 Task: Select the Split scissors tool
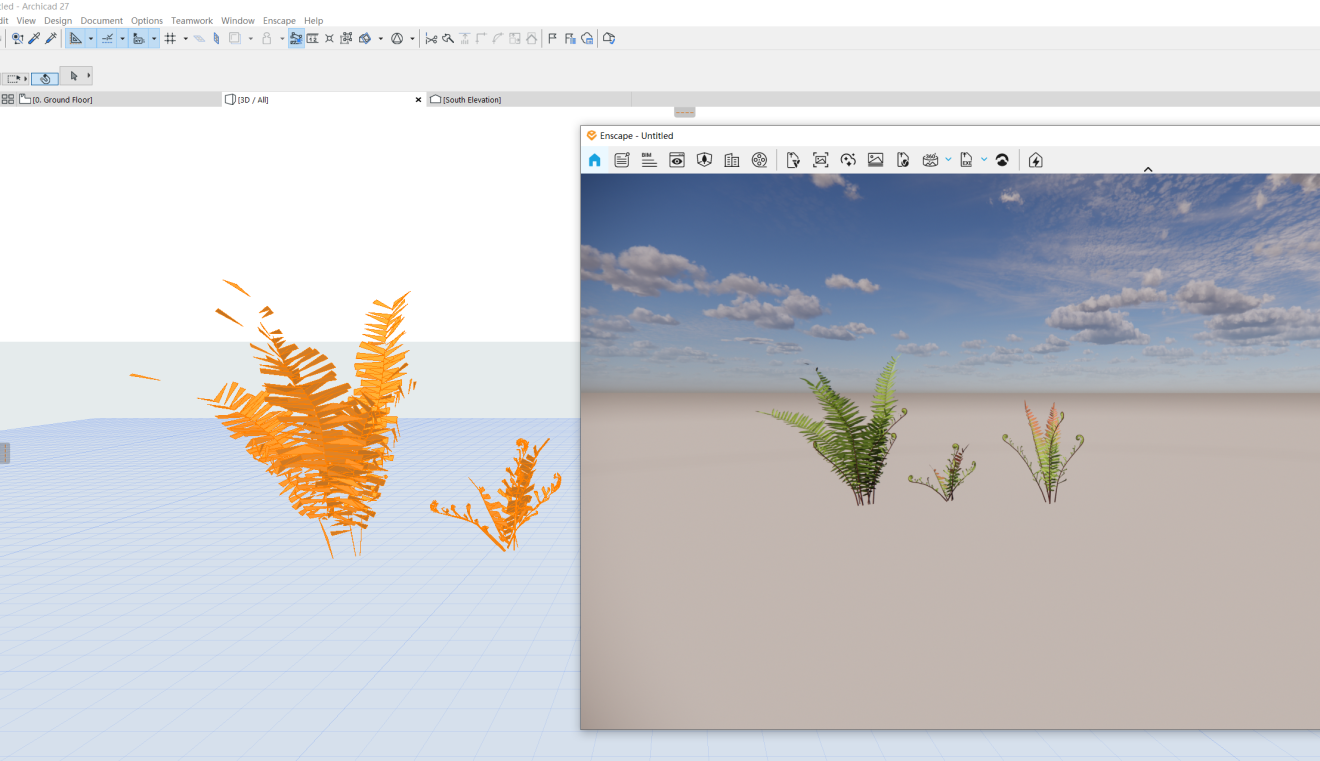click(431, 38)
